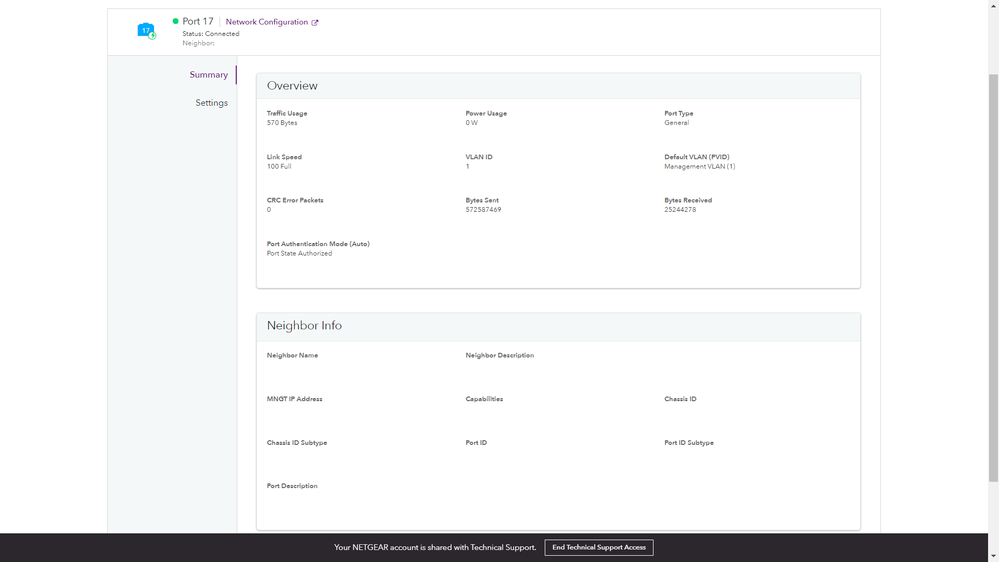
Task: Click the Status: Connected text
Action: (210, 34)
